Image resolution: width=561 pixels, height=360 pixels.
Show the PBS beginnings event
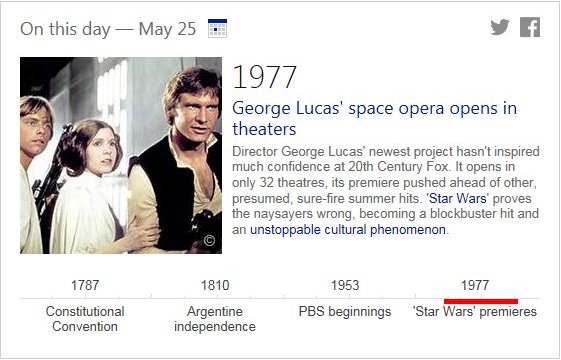tap(345, 311)
